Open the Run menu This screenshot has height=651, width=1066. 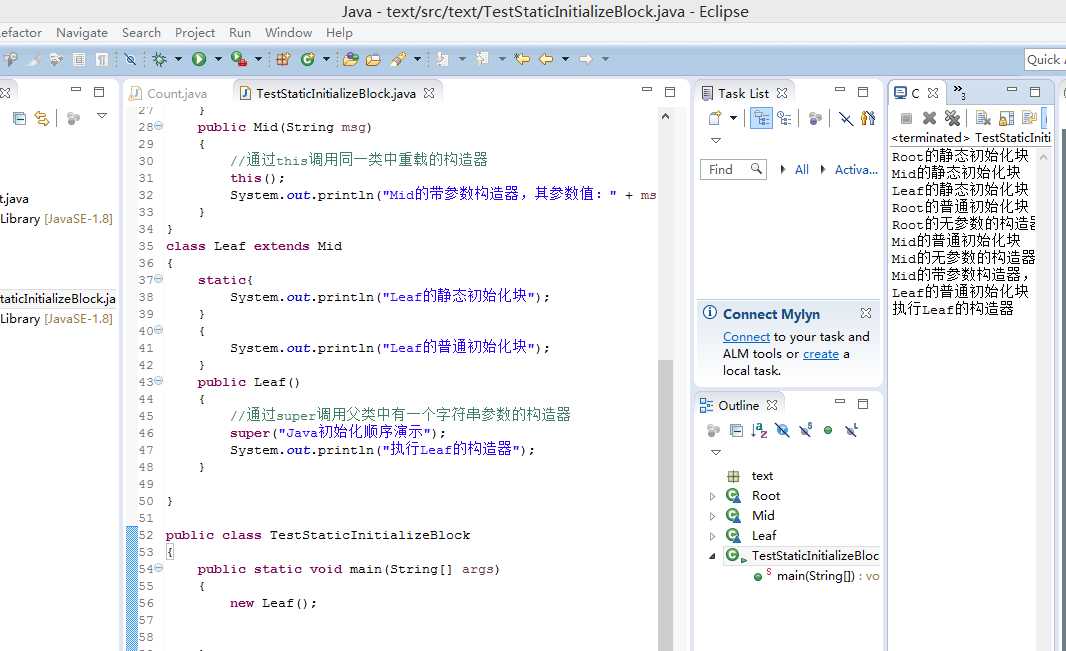tap(240, 33)
